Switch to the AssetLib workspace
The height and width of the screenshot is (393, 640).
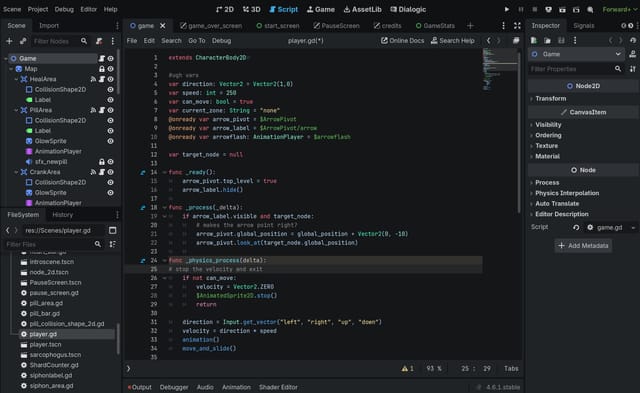pyautogui.click(x=362, y=9)
